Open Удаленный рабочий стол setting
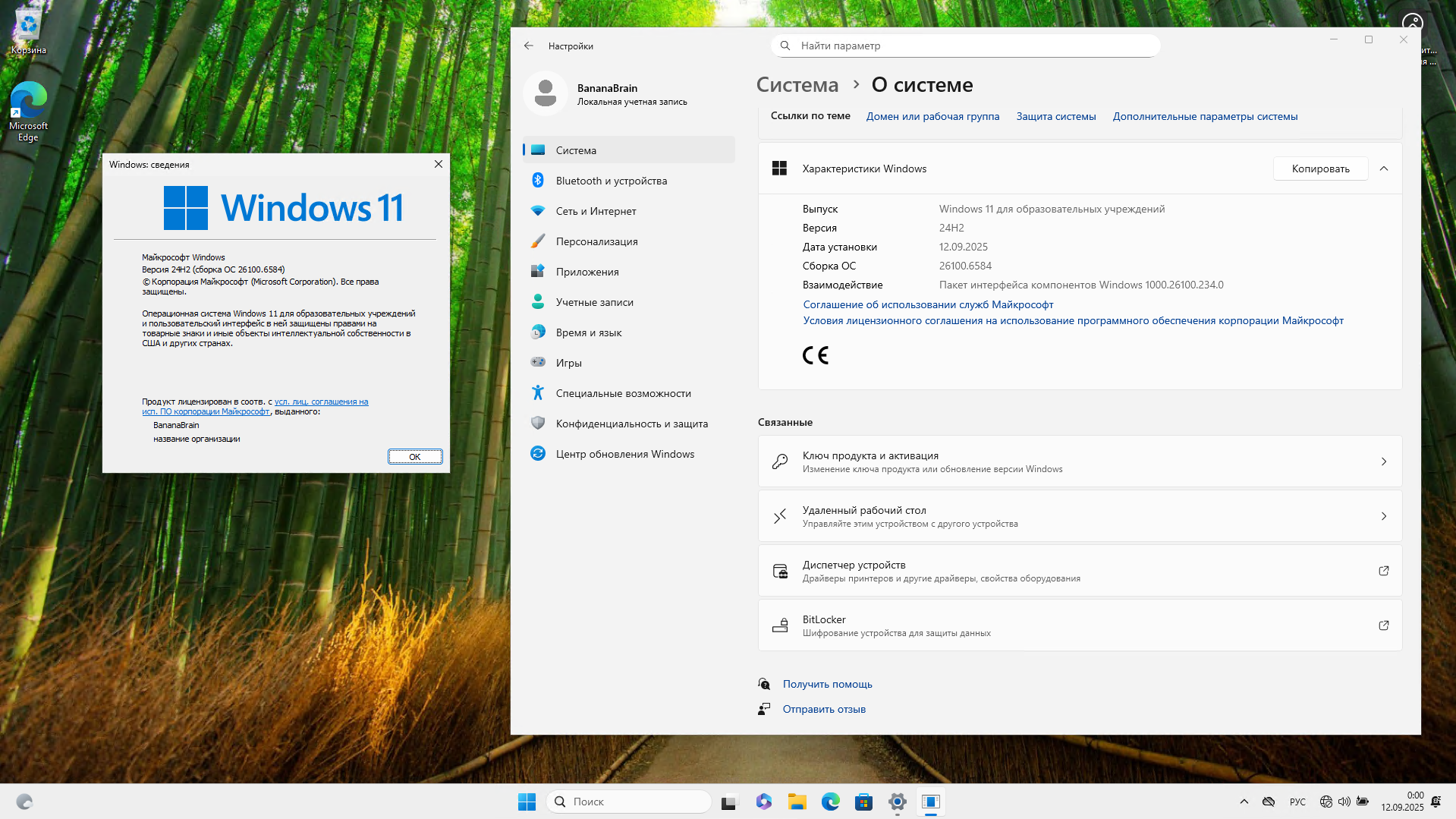The height and width of the screenshot is (819, 1456). click(1080, 516)
